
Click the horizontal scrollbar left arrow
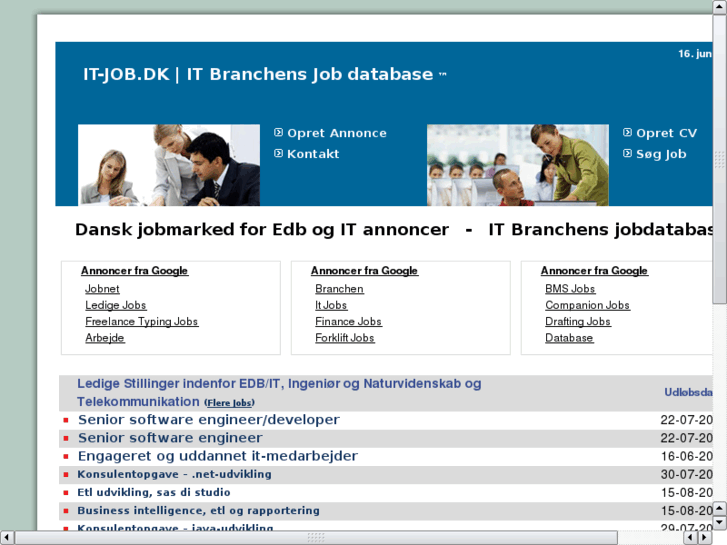click(7, 538)
